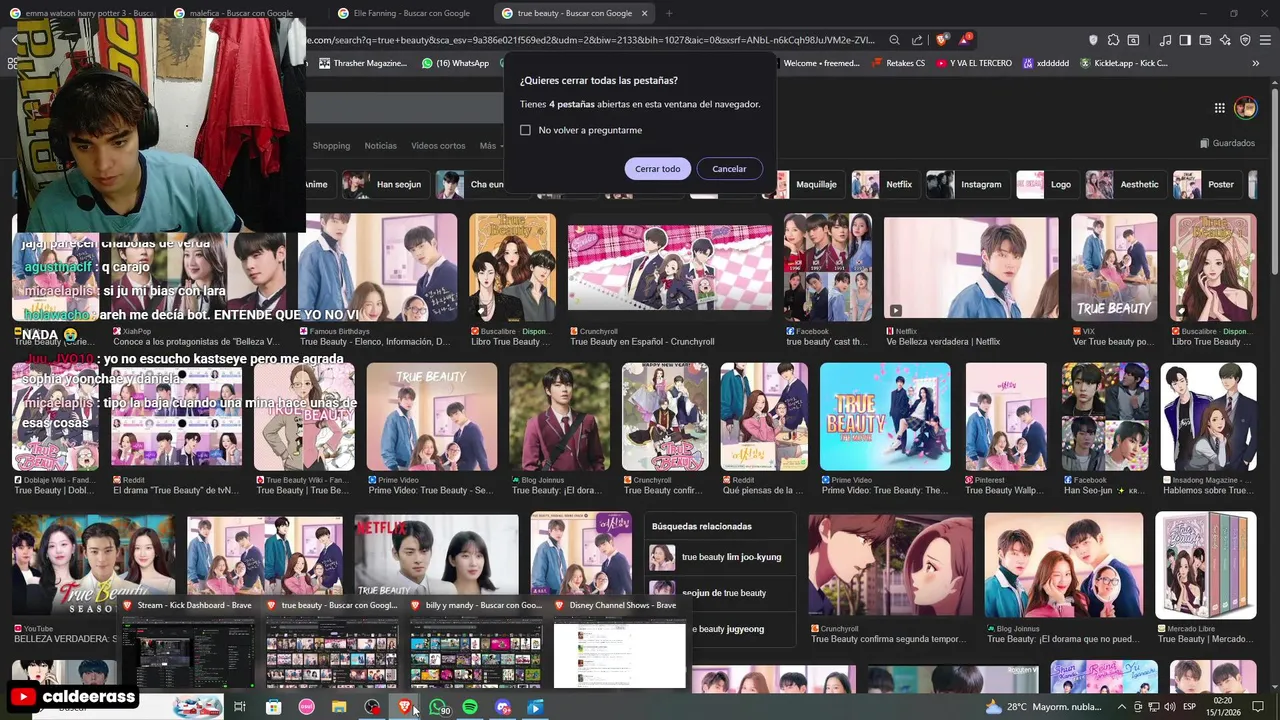The height and width of the screenshot is (720, 1280).
Task: Open the 'Kicklet.app' bookmark
Action: point(1123,63)
